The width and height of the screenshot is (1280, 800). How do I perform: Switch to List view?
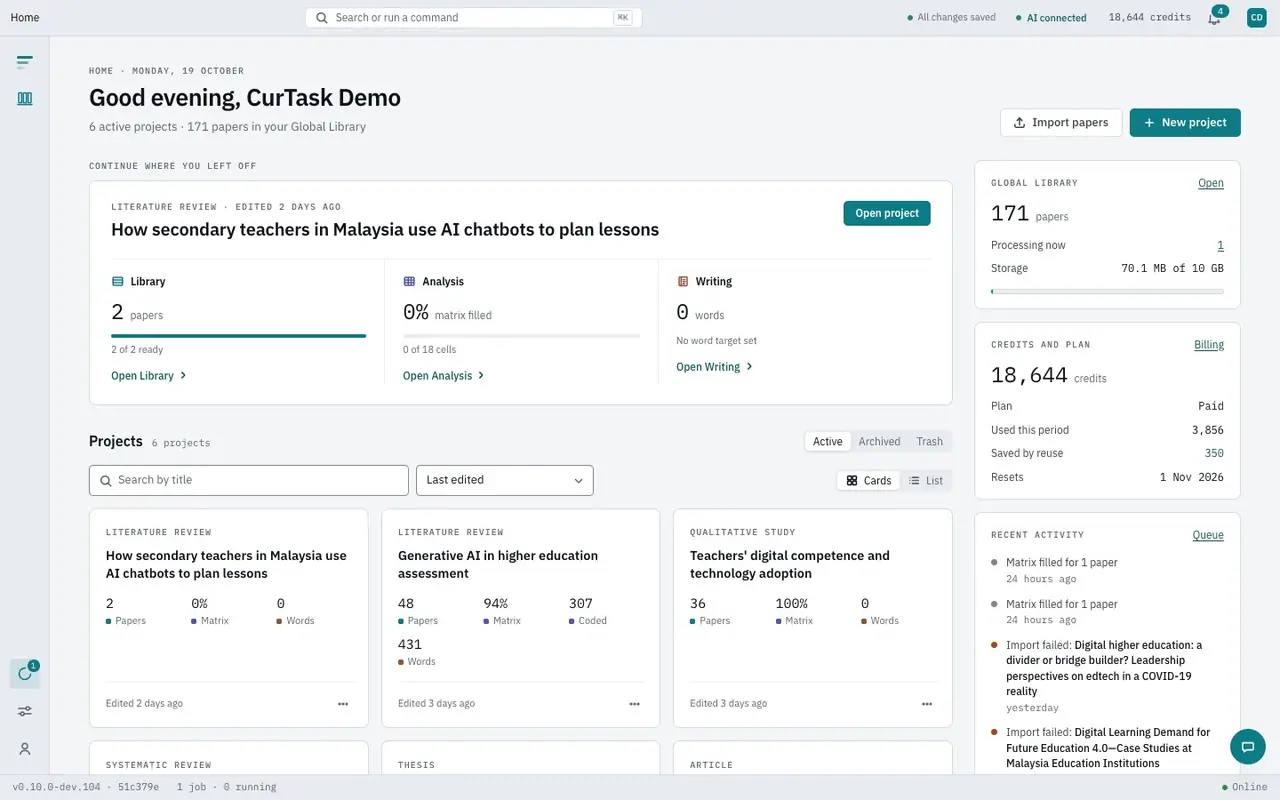pos(926,481)
